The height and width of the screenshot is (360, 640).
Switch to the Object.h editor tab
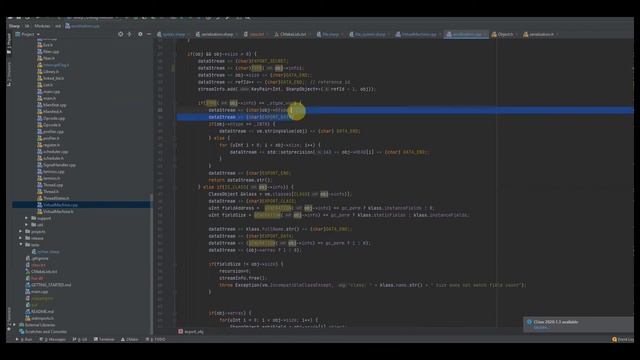click(504, 34)
